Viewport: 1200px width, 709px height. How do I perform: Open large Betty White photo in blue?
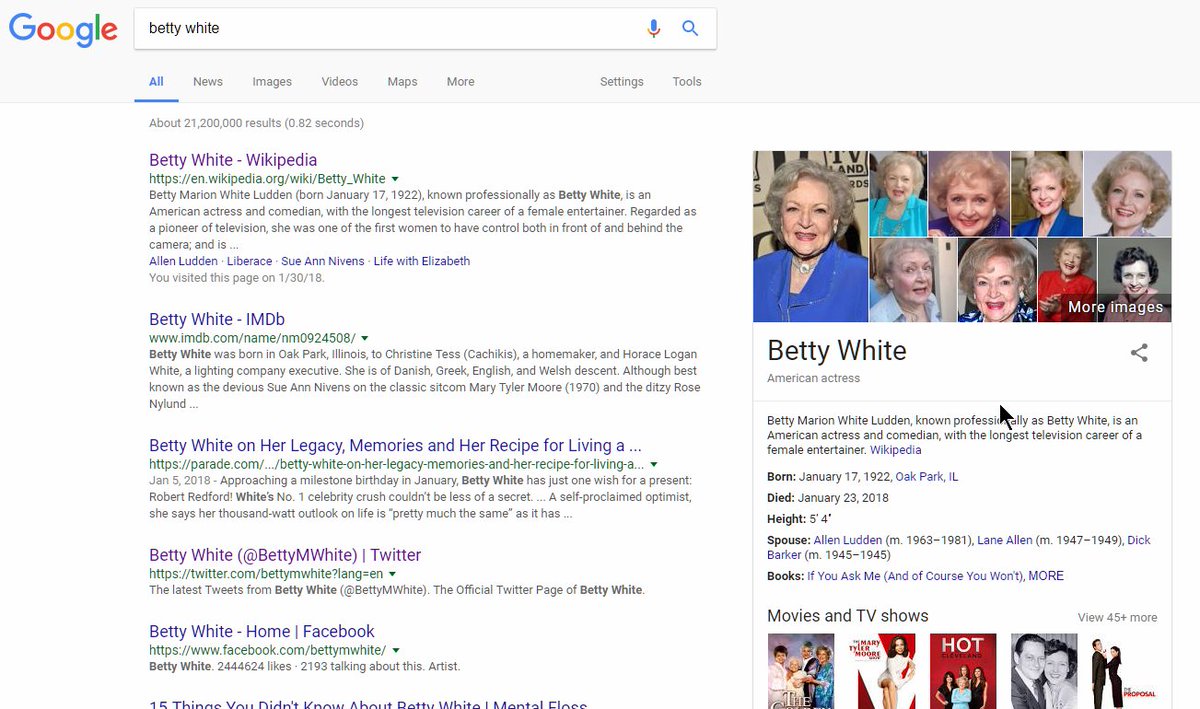pos(810,236)
